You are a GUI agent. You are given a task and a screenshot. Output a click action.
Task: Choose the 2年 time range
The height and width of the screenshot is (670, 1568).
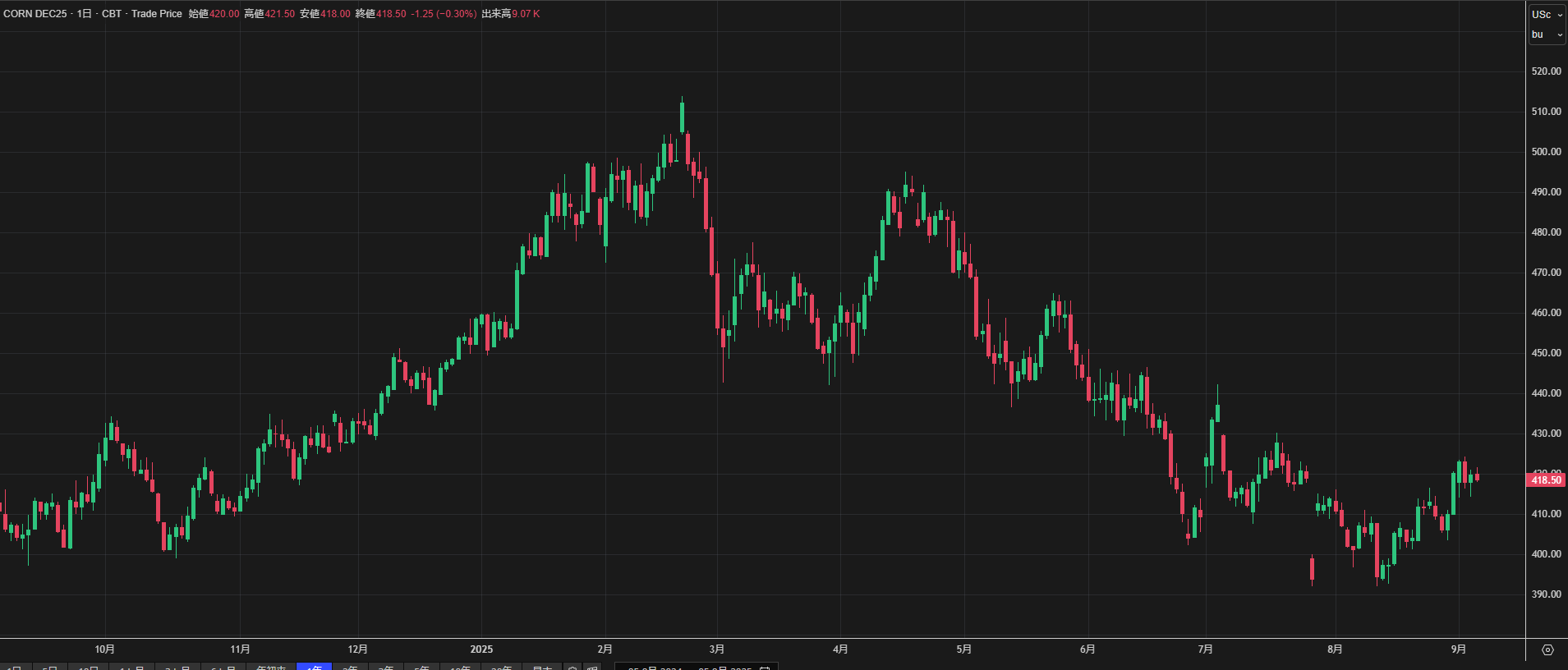350,668
